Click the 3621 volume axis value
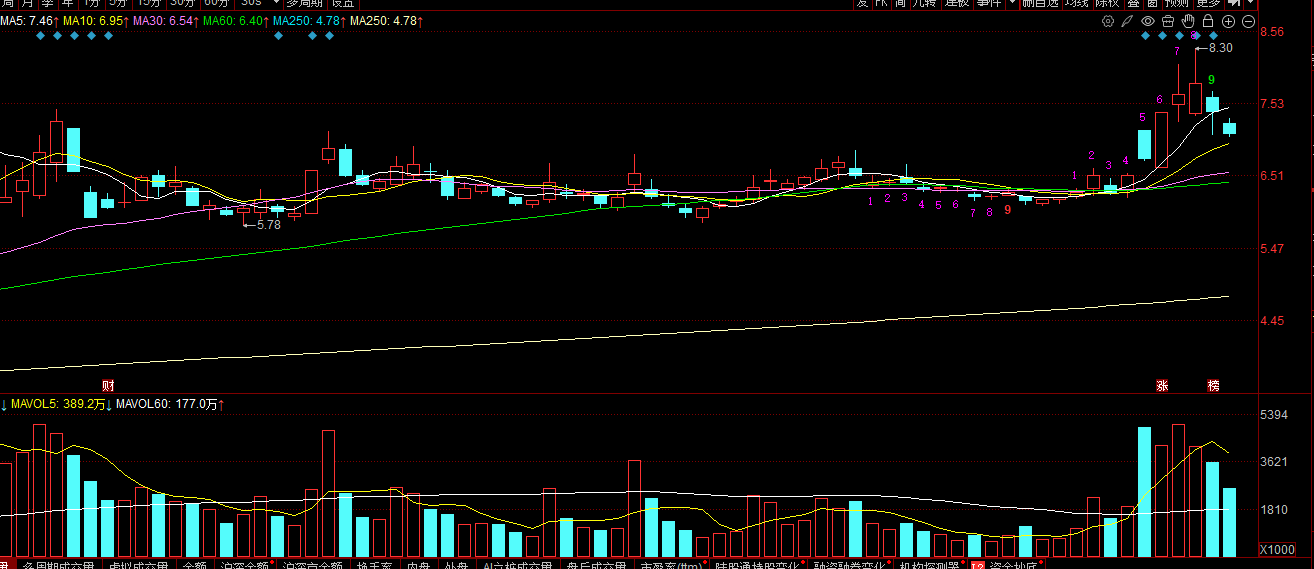Screen dimensions: 1314x569 [1272, 462]
